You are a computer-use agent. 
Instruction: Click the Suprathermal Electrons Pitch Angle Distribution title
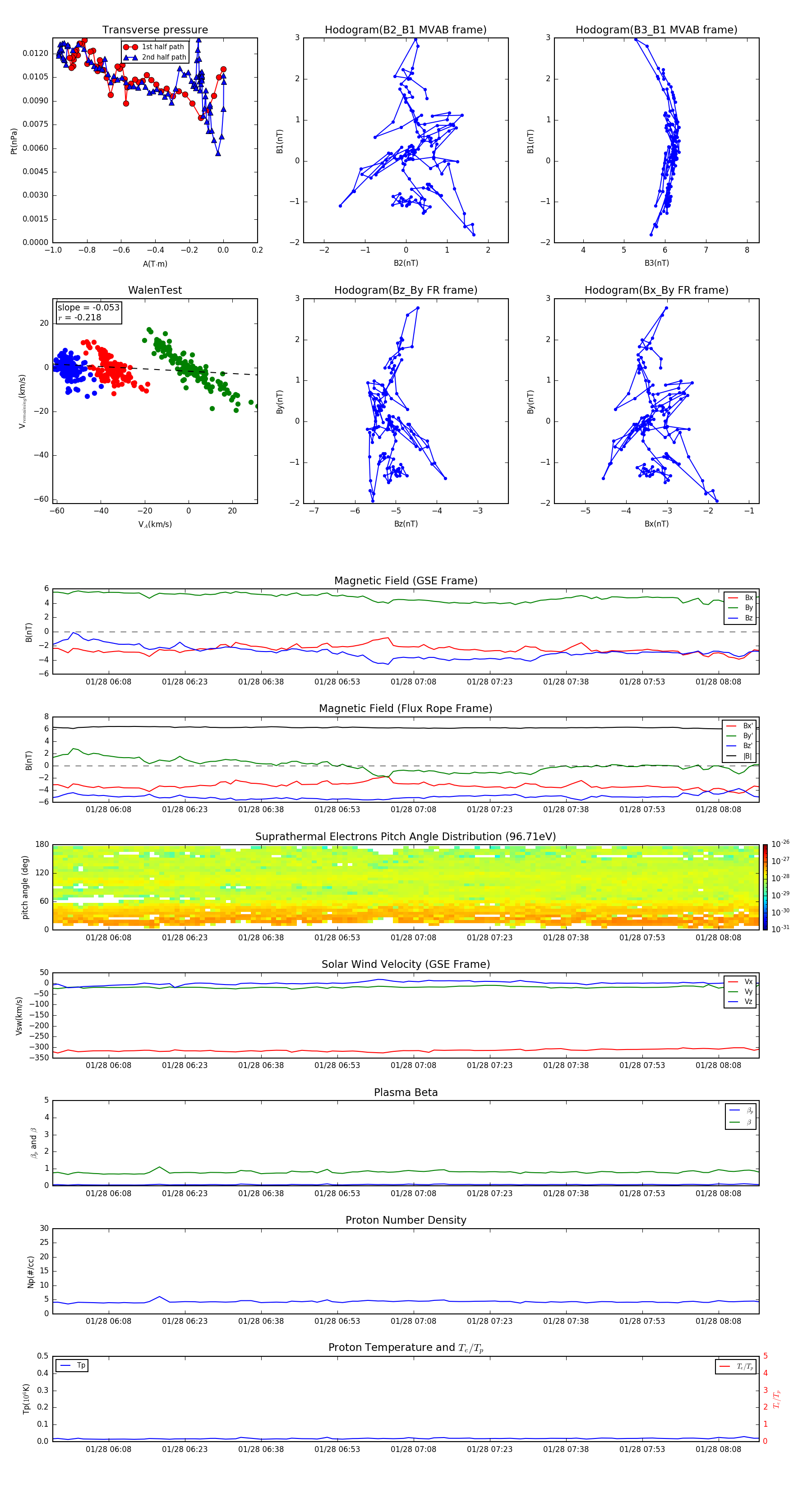[x=406, y=837]
